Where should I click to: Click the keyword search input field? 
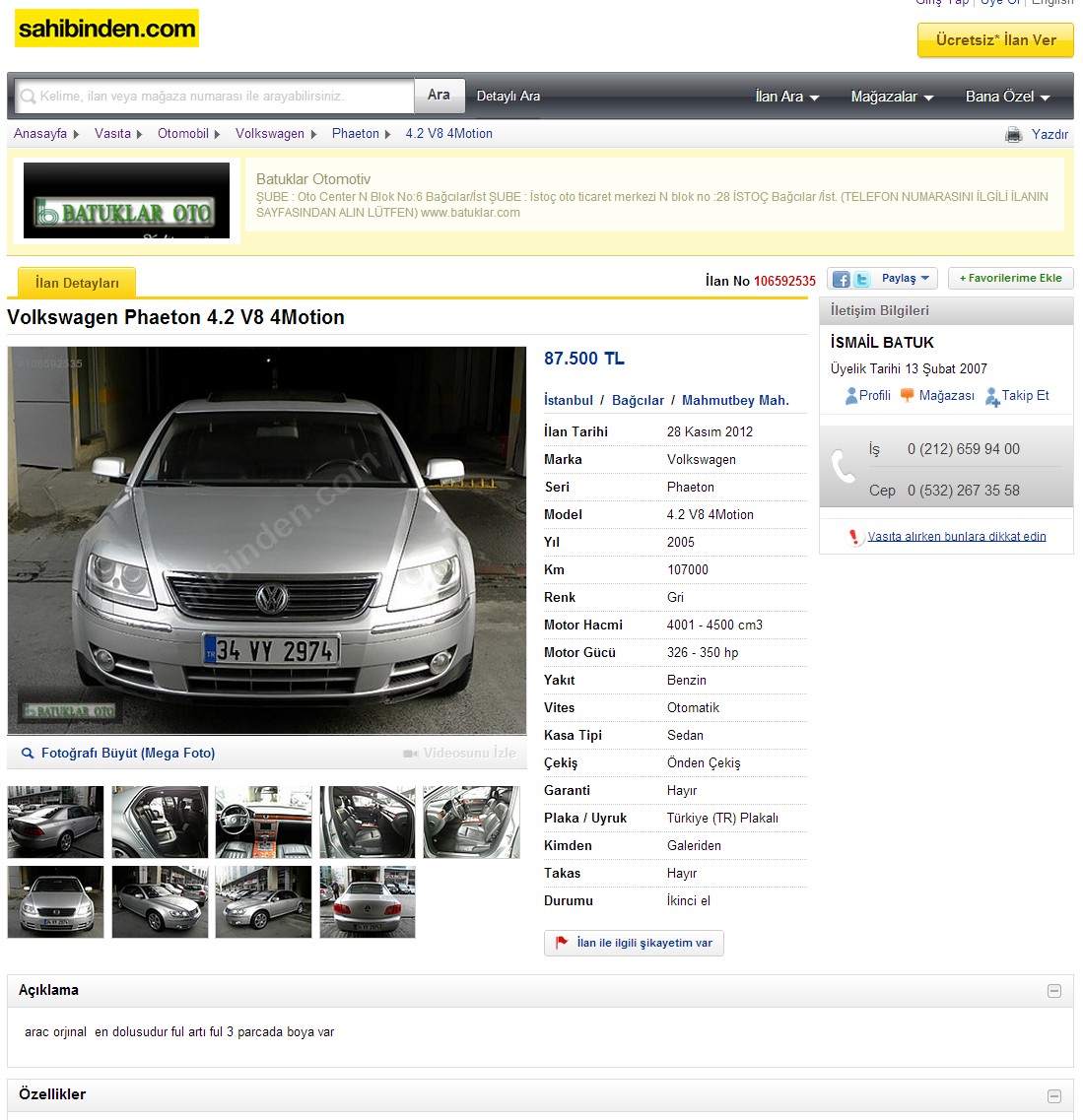click(x=214, y=96)
